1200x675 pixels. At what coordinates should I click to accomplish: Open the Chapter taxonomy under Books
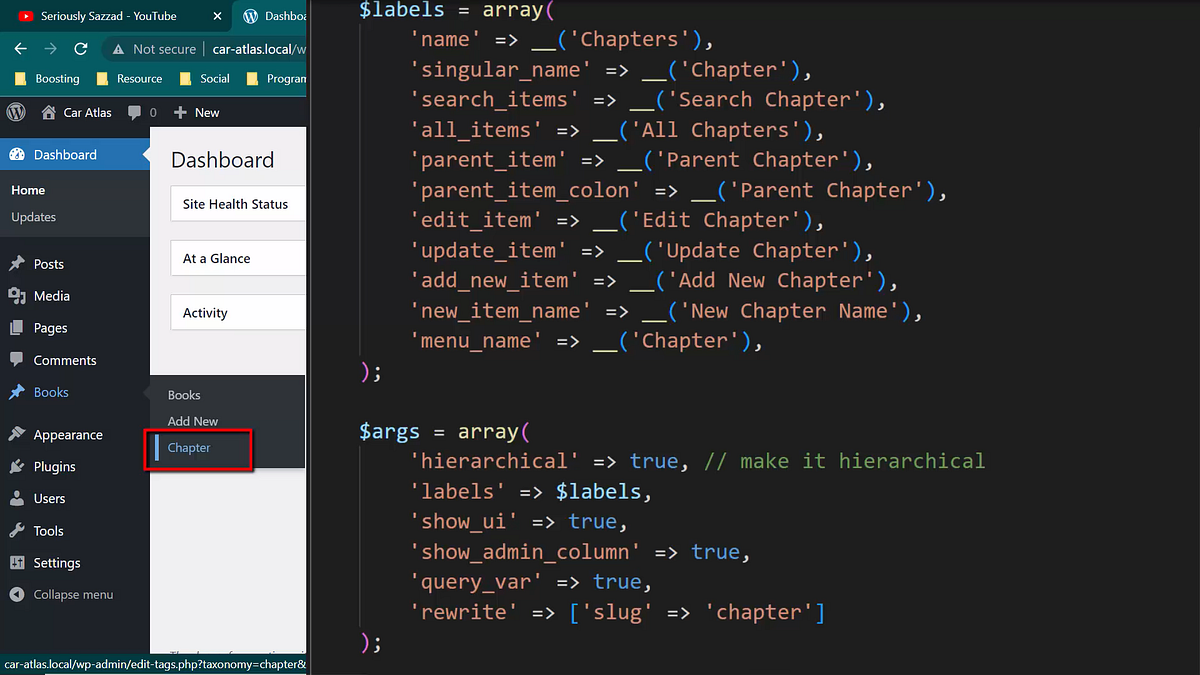(187, 447)
